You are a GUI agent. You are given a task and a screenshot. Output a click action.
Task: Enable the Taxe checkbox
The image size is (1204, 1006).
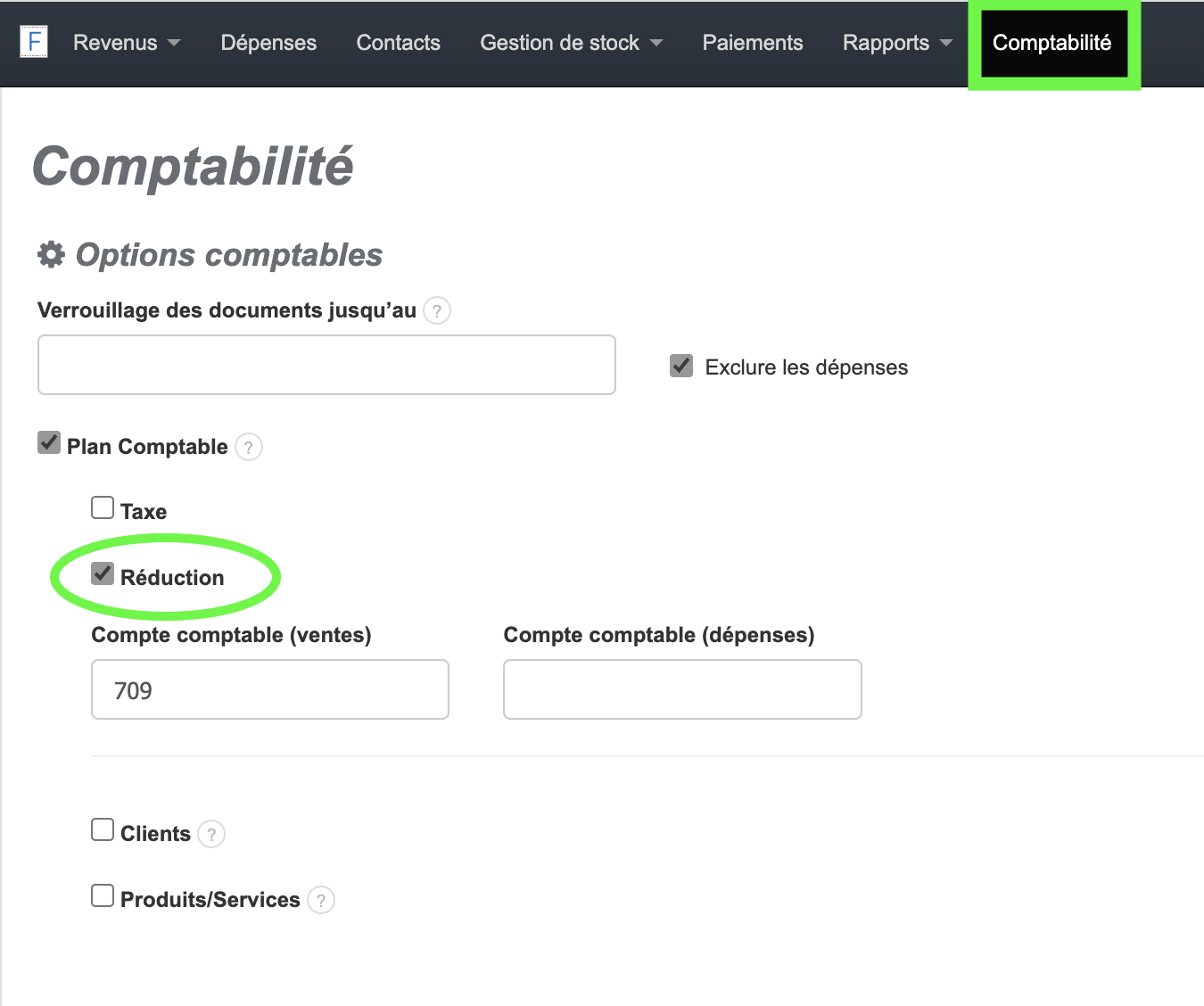point(103,507)
